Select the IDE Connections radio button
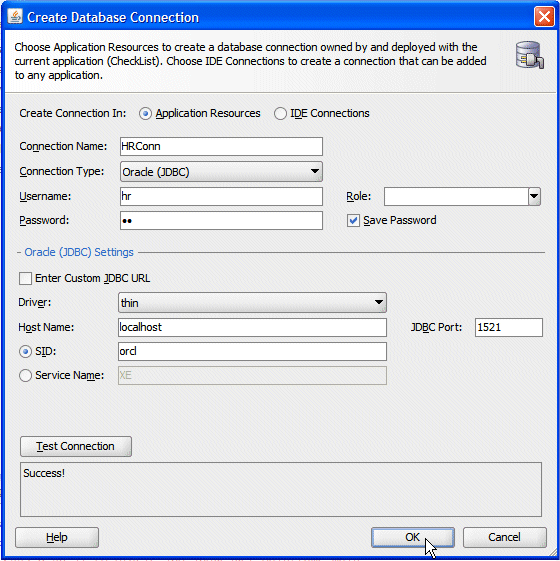 [280, 114]
